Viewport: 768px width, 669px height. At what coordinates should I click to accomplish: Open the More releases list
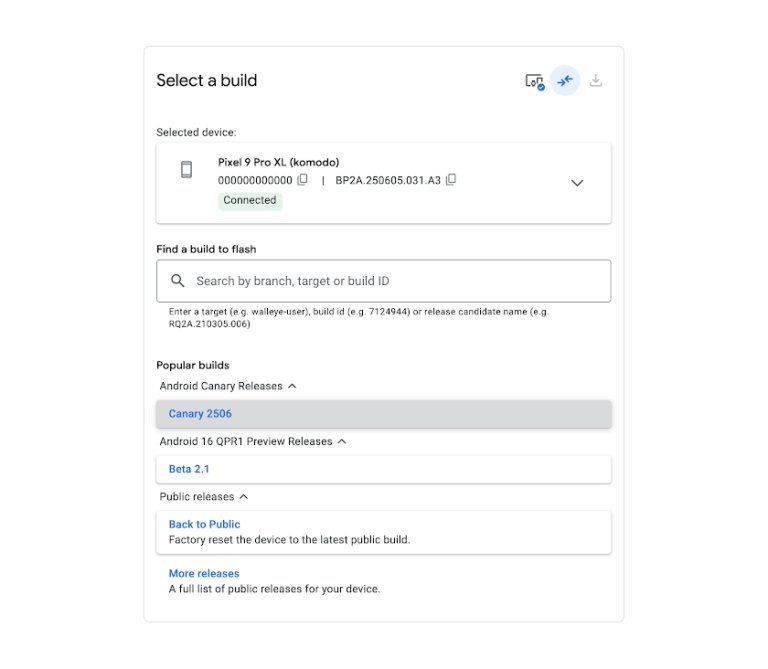(x=204, y=574)
